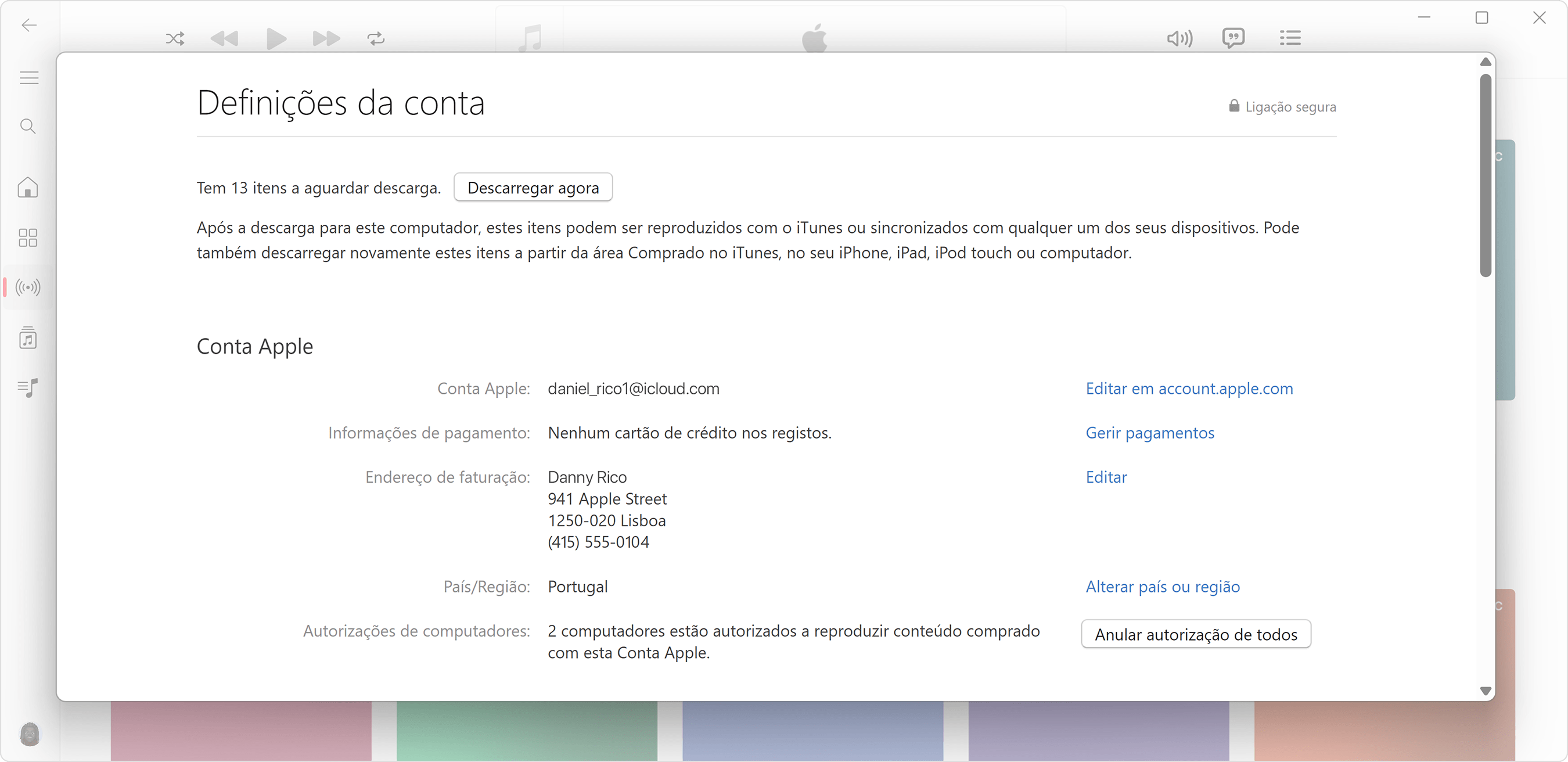Open the Up Next queue list
Screen dimensions: 1568x762
click(1290, 38)
